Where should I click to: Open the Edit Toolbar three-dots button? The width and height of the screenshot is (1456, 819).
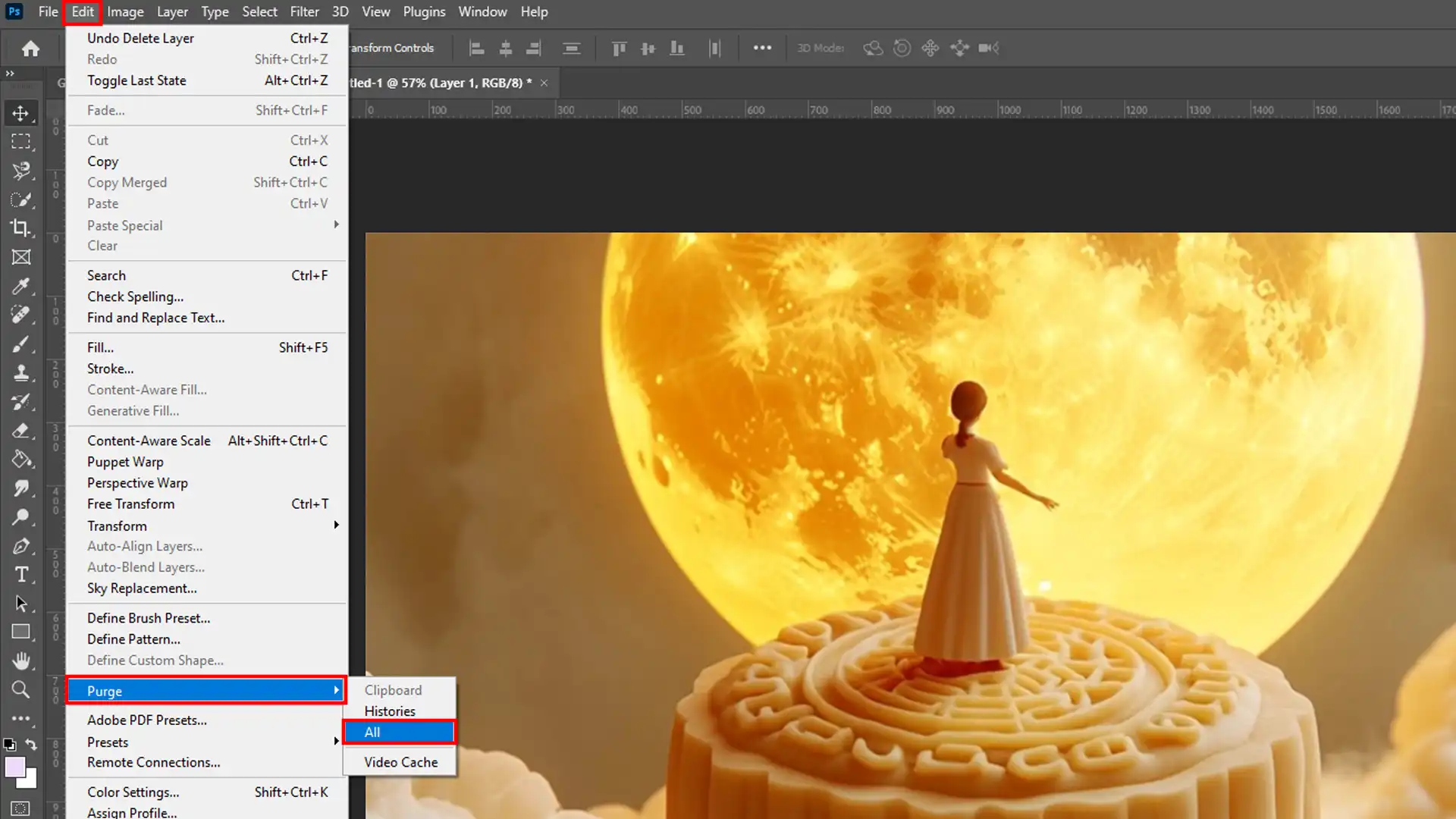[20, 717]
